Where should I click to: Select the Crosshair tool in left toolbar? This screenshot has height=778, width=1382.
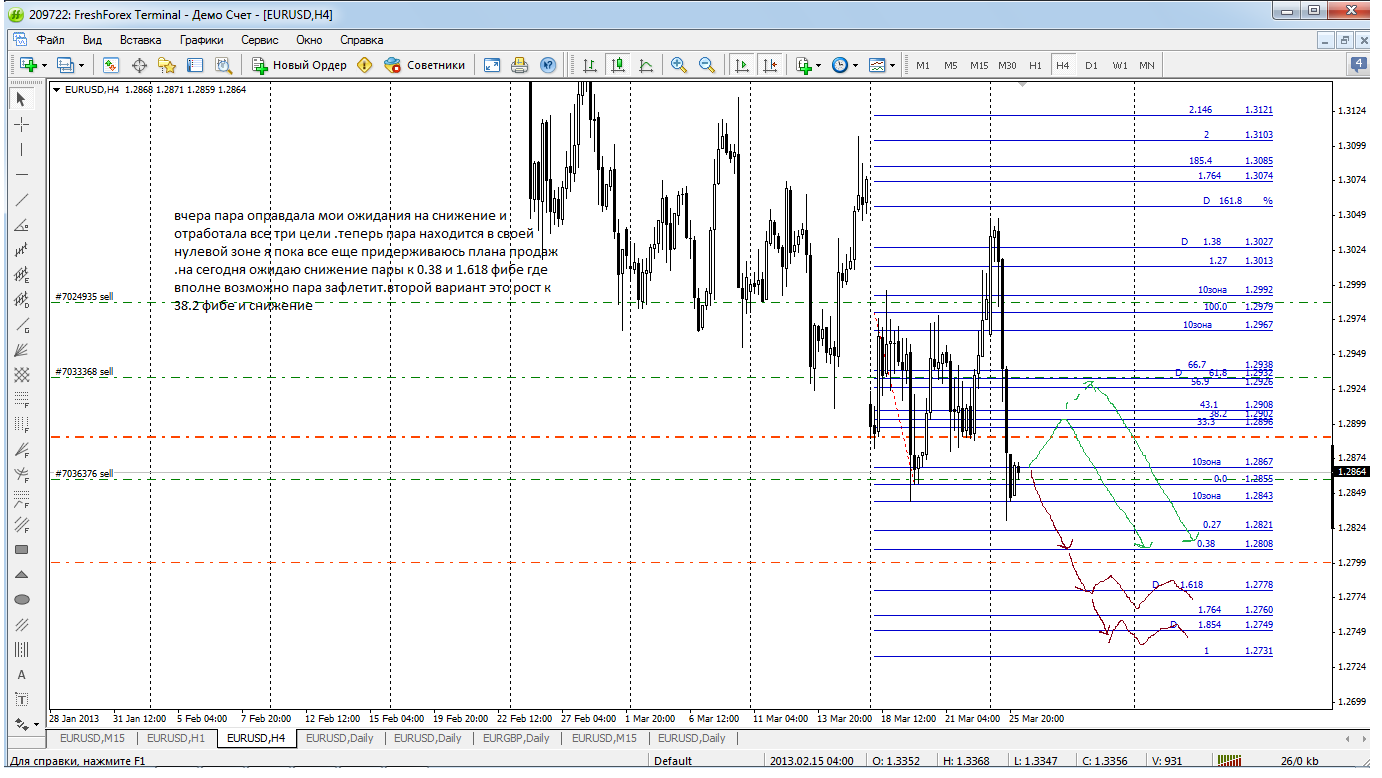tap(22, 124)
